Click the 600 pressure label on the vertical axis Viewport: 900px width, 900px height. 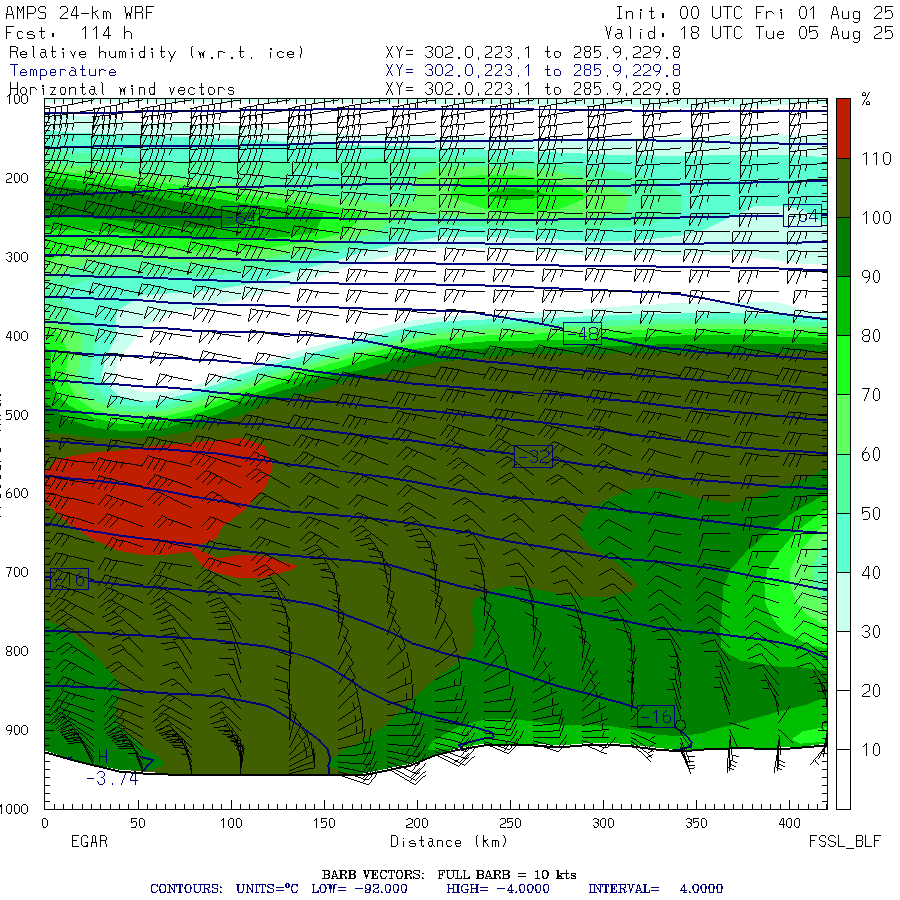pos(17,494)
